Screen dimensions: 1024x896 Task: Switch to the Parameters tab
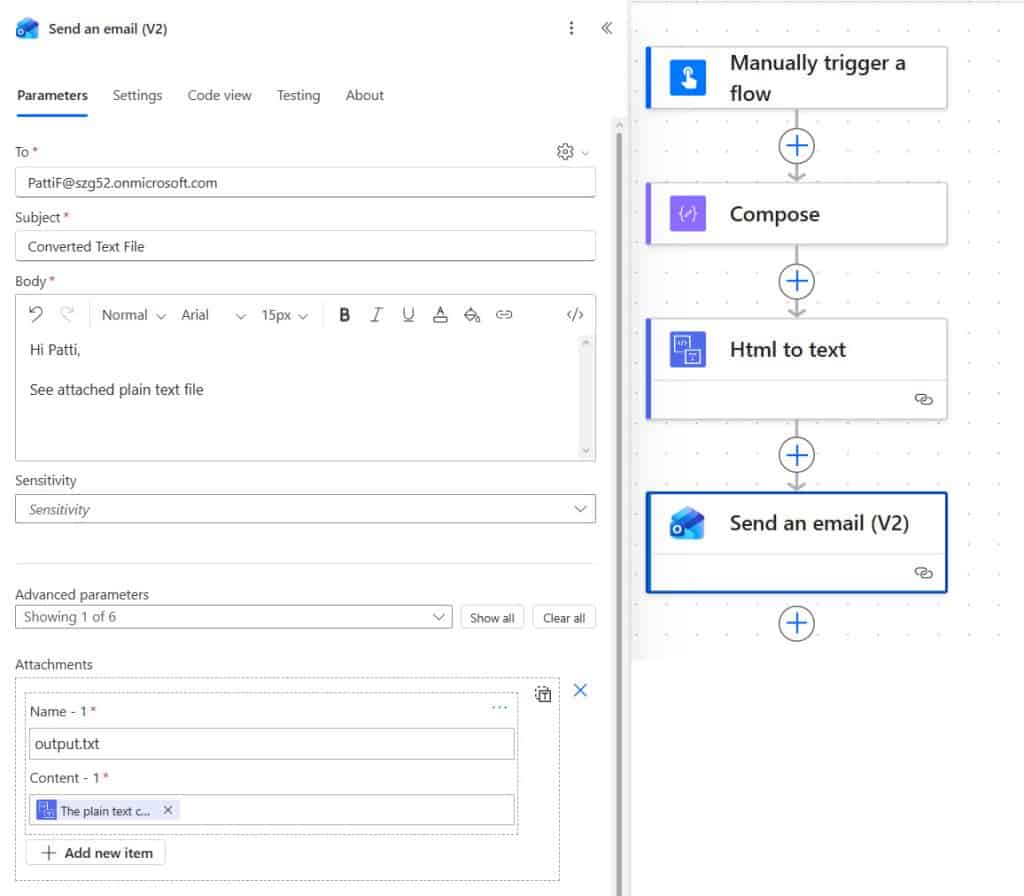click(x=52, y=95)
